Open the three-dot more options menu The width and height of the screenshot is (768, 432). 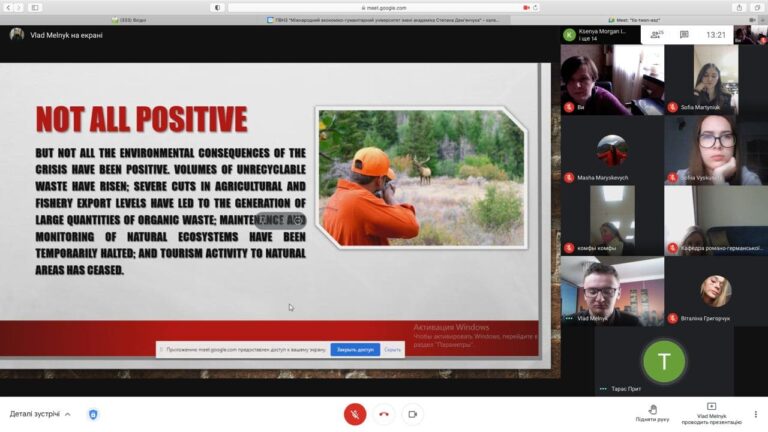coord(756,414)
